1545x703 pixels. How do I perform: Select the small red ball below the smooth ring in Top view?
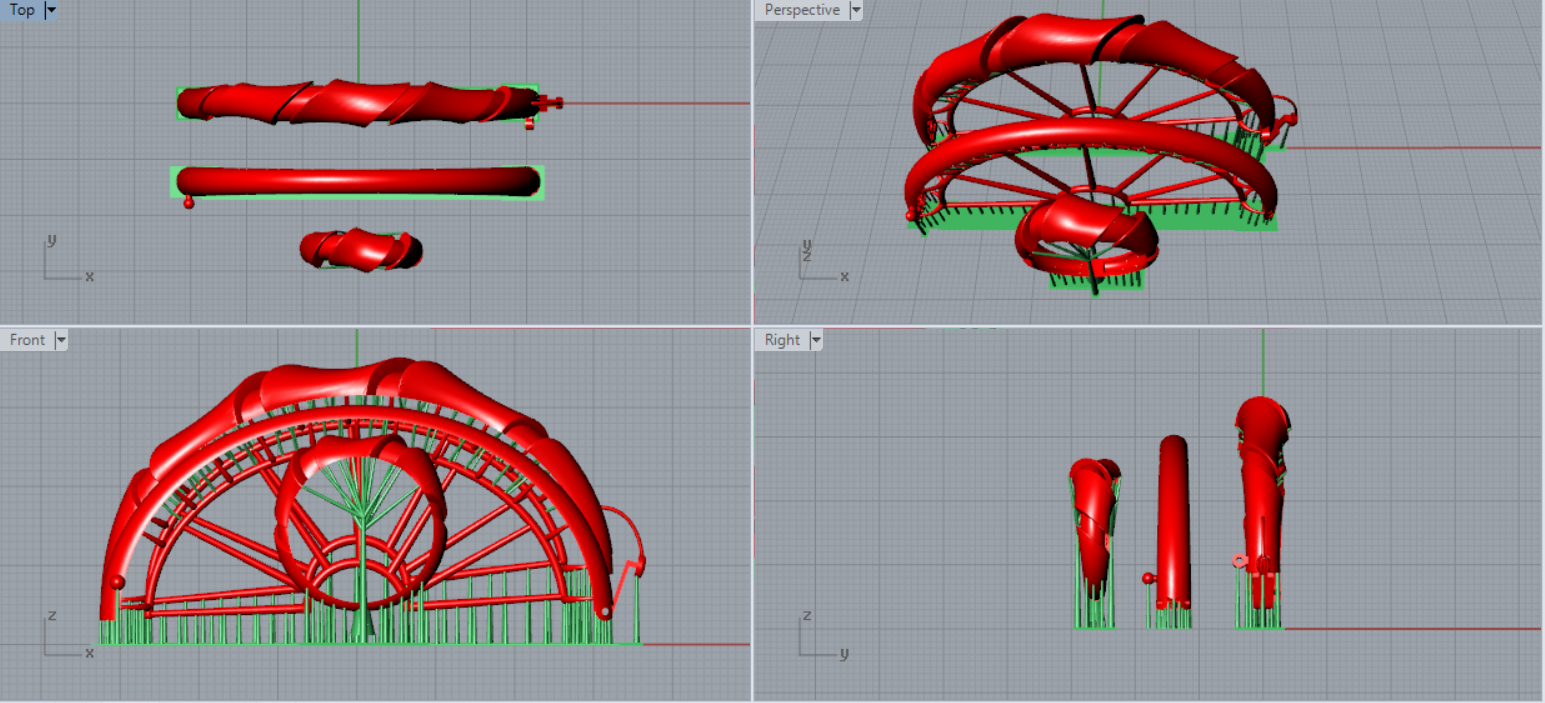pyautogui.click(x=188, y=203)
